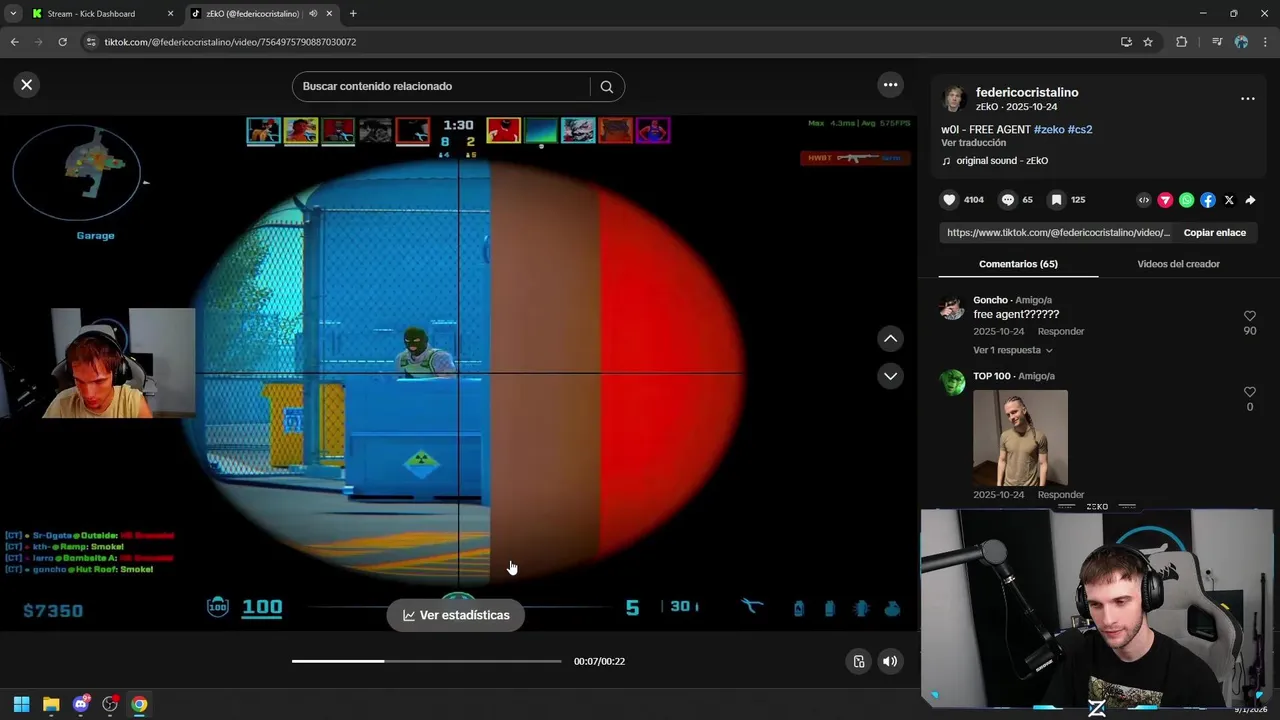This screenshot has width=1280, height=720.
Task: Install app icon in address bar
Action: pyautogui.click(x=1126, y=42)
